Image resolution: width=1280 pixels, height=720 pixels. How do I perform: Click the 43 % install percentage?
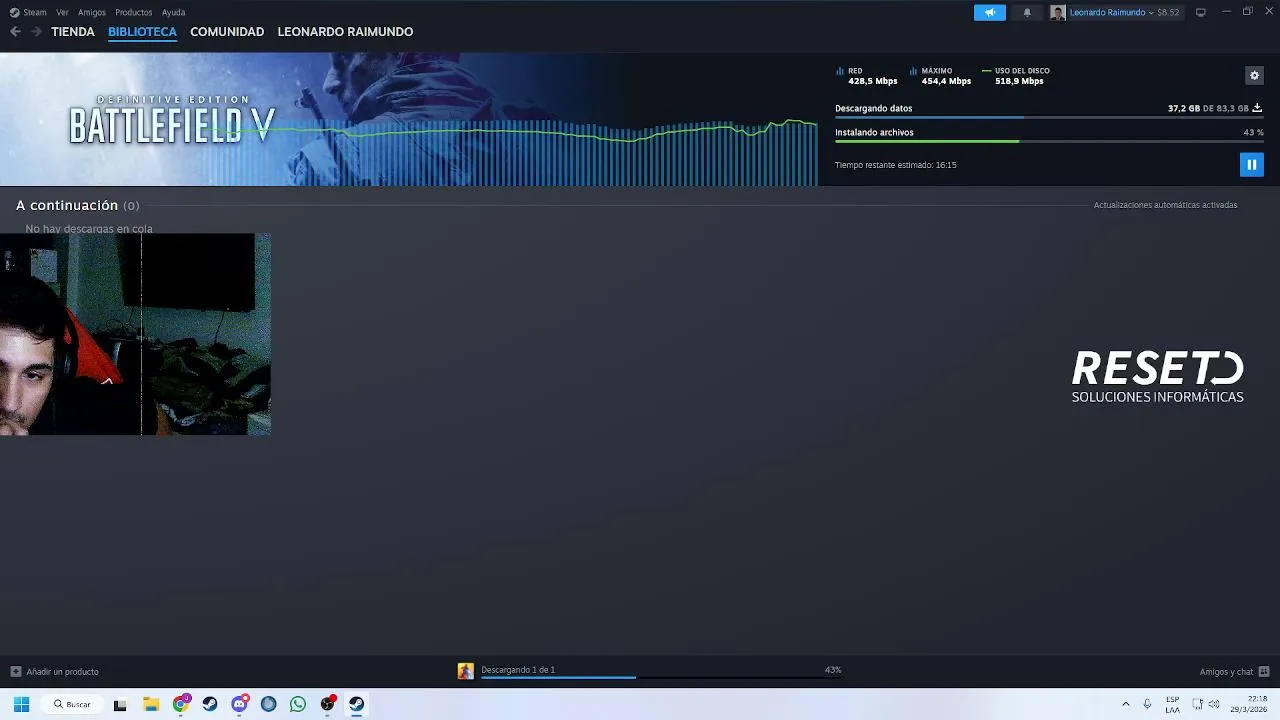pos(1253,132)
